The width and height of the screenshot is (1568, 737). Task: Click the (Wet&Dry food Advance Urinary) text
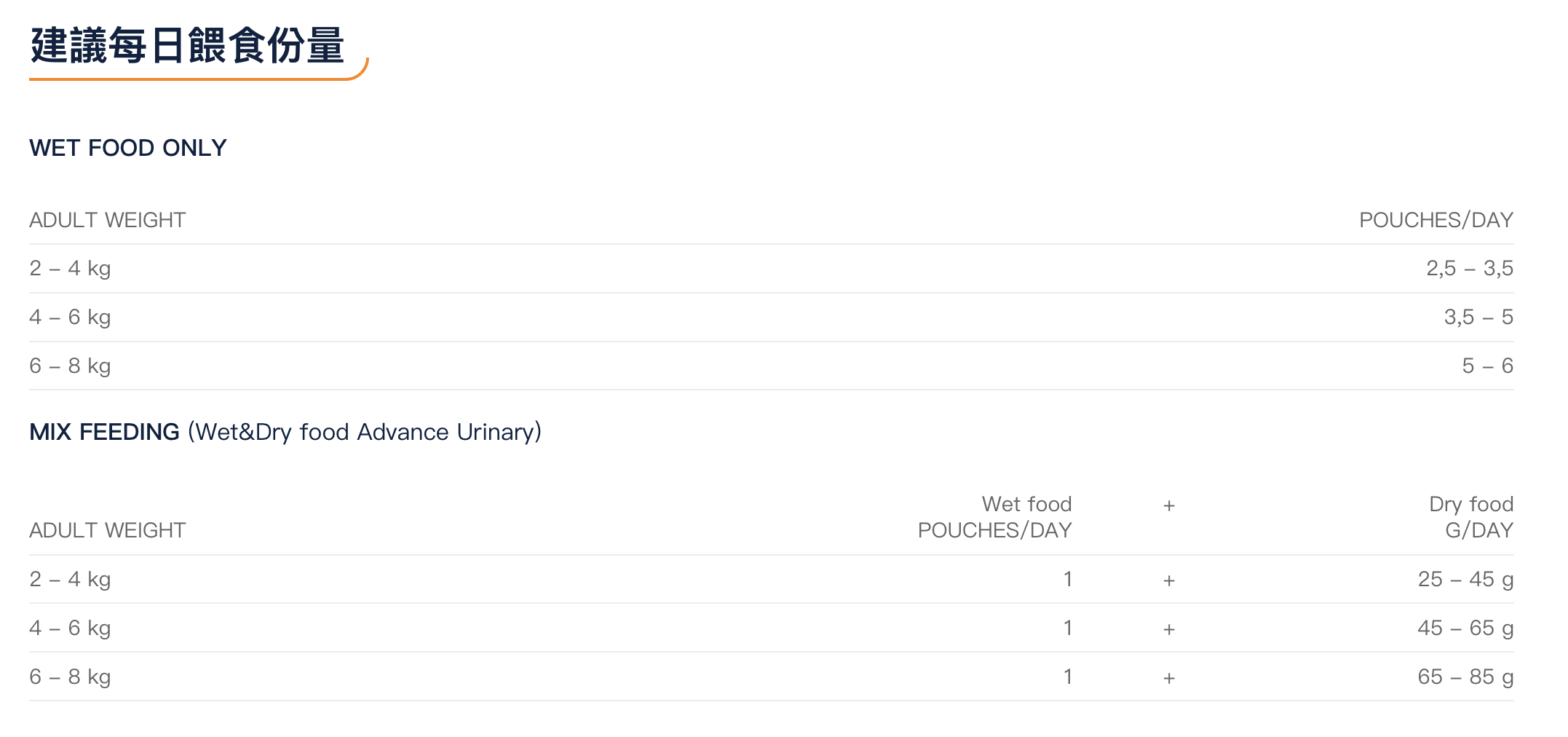point(365,432)
